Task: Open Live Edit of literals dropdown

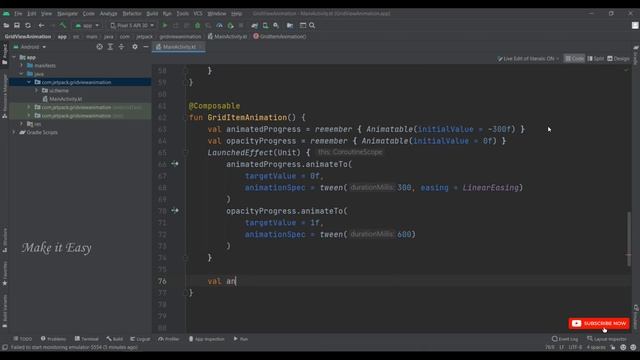Action: [528, 59]
